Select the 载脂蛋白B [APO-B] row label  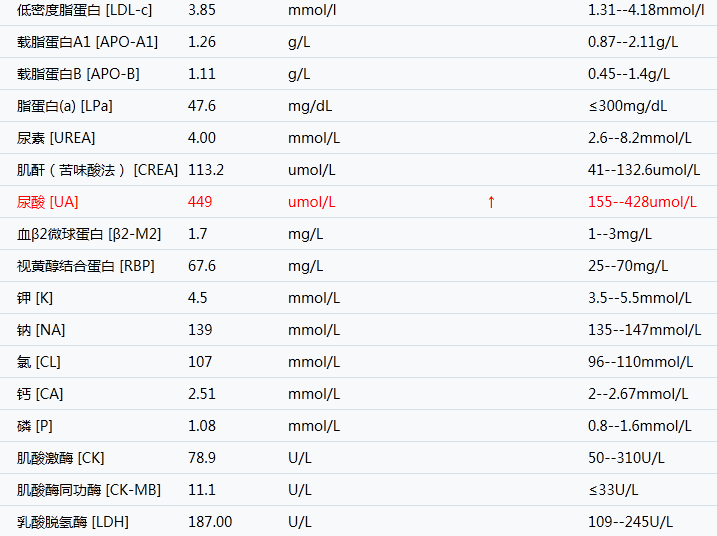[x=78, y=74]
